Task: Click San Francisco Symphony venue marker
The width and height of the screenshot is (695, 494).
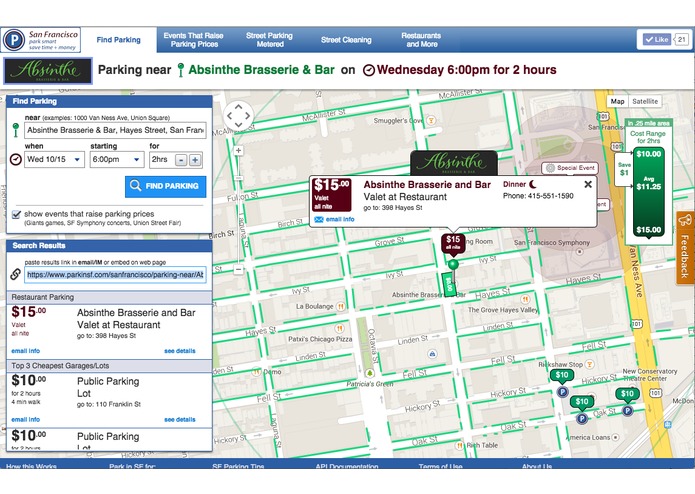Action: (x=579, y=252)
